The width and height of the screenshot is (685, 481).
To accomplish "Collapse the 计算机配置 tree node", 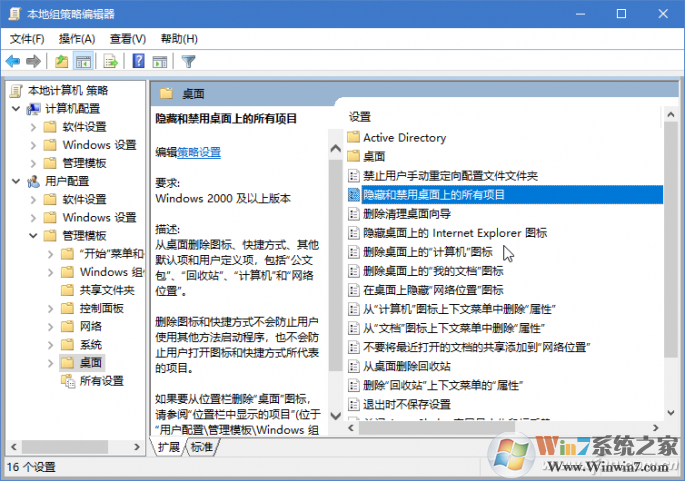I will [x=16, y=108].
